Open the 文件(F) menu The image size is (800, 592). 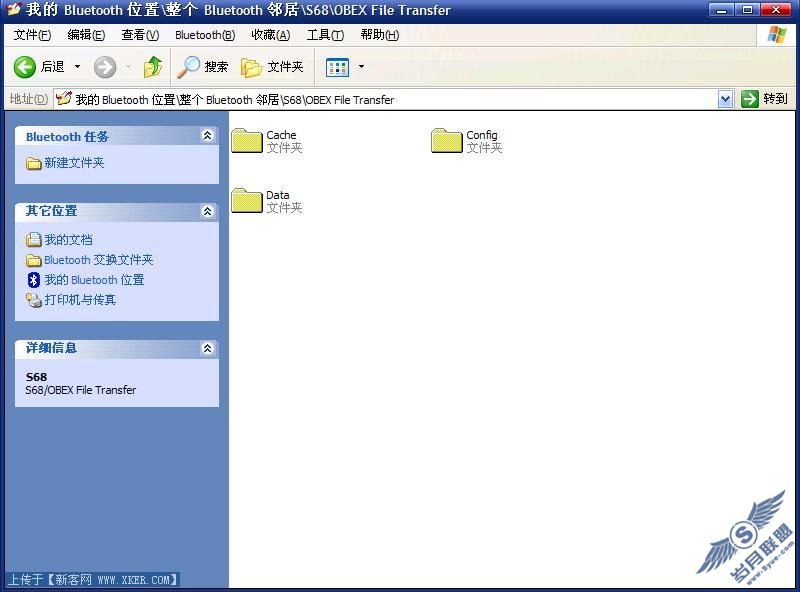point(32,35)
